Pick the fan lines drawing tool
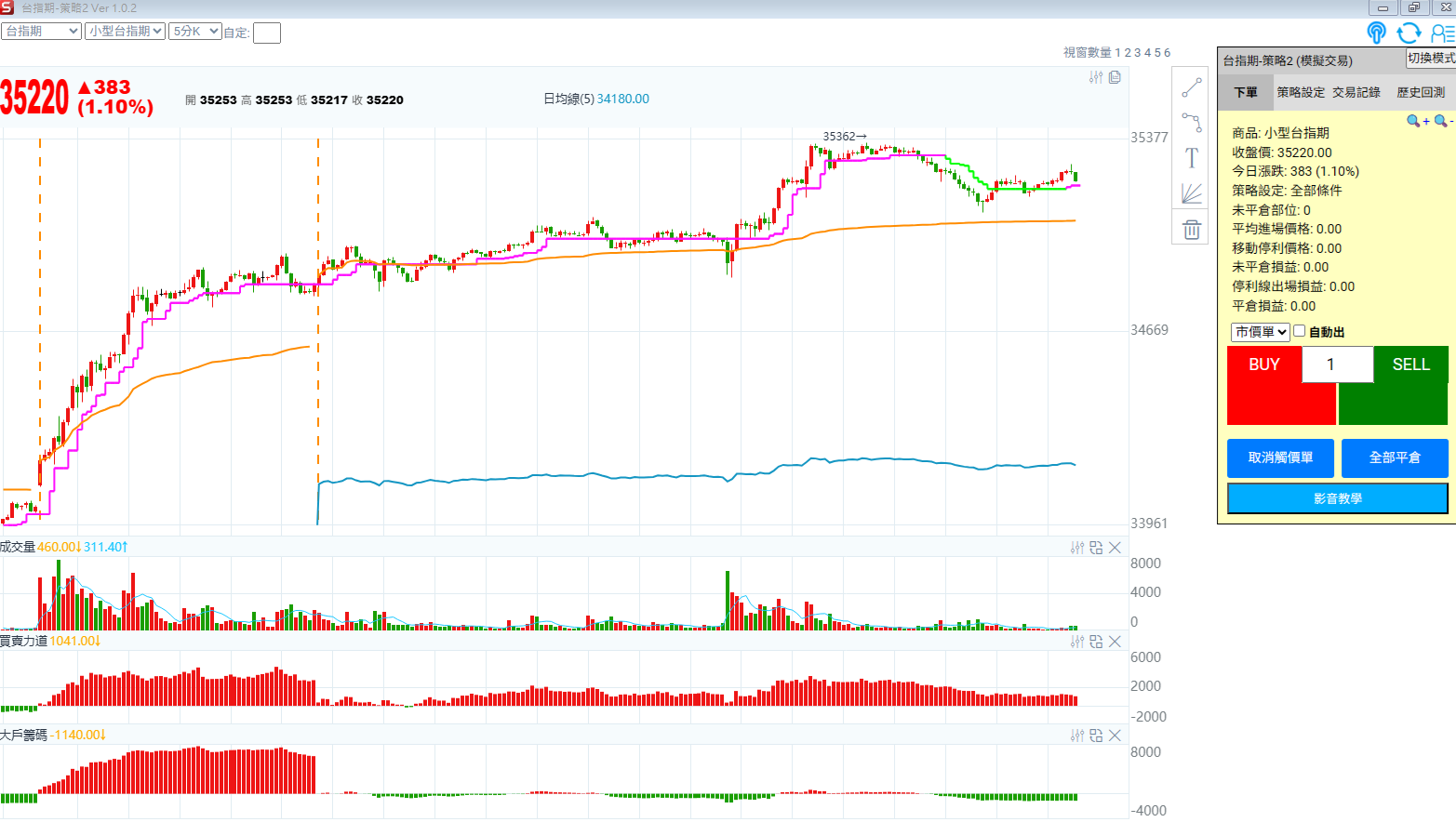Viewport: 1456px width, 822px height. pyautogui.click(x=1191, y=193)
